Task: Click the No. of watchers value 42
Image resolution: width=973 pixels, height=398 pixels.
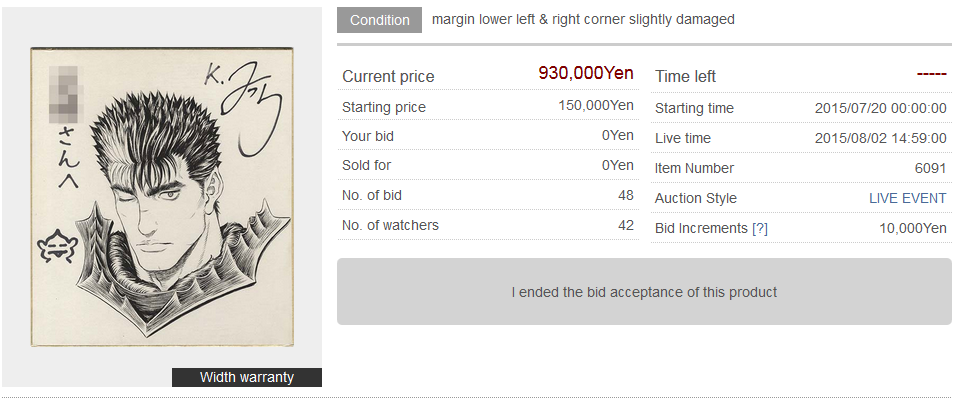Action: 626,225
